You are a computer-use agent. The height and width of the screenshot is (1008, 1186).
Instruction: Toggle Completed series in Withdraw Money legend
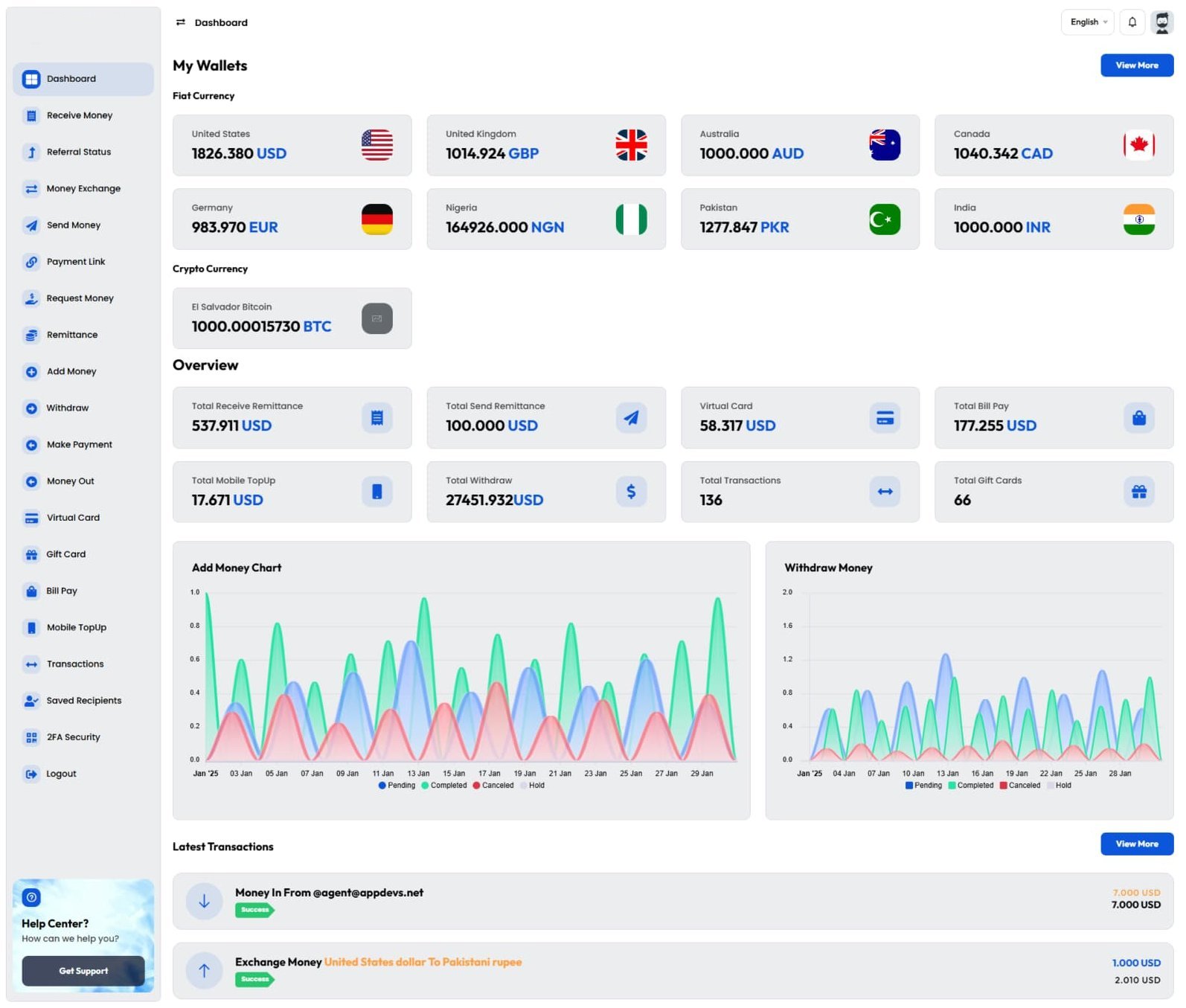pos(970,786)
